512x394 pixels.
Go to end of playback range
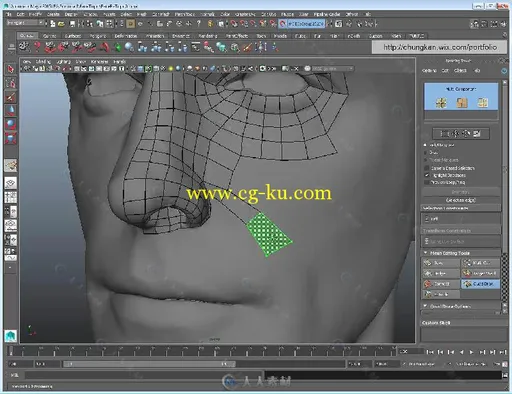pyautogui.click(x=503, y=352)
